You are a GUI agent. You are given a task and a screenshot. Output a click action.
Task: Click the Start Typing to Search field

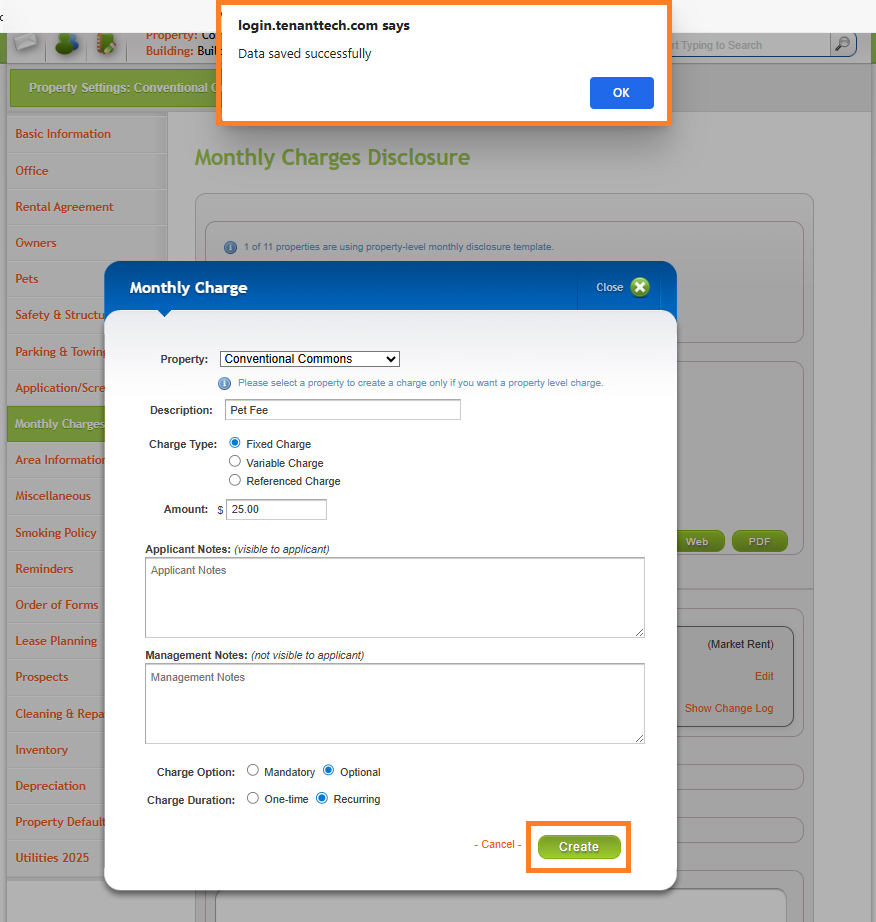(750, 45)
